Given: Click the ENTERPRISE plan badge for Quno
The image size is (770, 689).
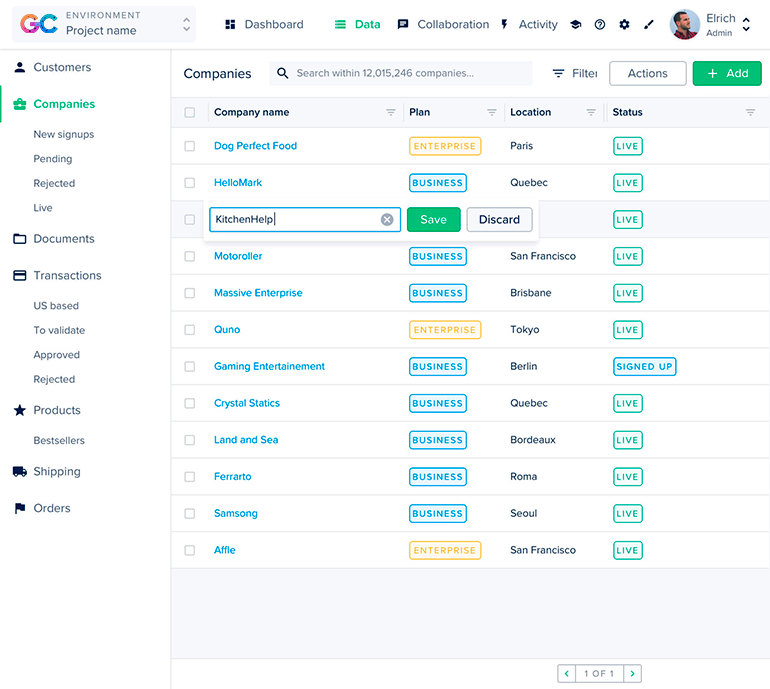Looking at the screenshot, I should pyautogui.click(x=445, y=330).
